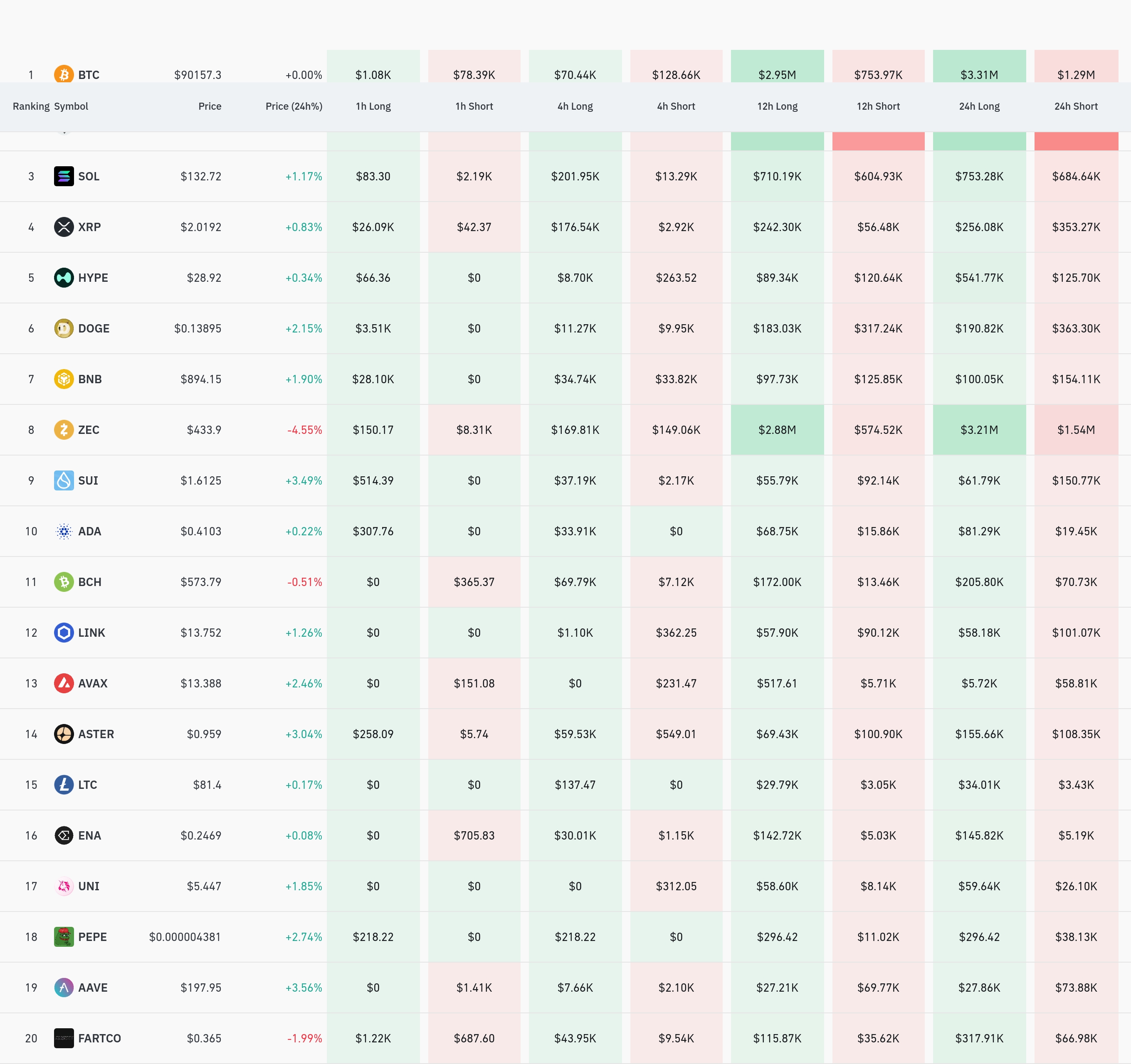1131x1064 pixels.
Task: Click the XRP coin icon
Action: [x=64, y=227]
